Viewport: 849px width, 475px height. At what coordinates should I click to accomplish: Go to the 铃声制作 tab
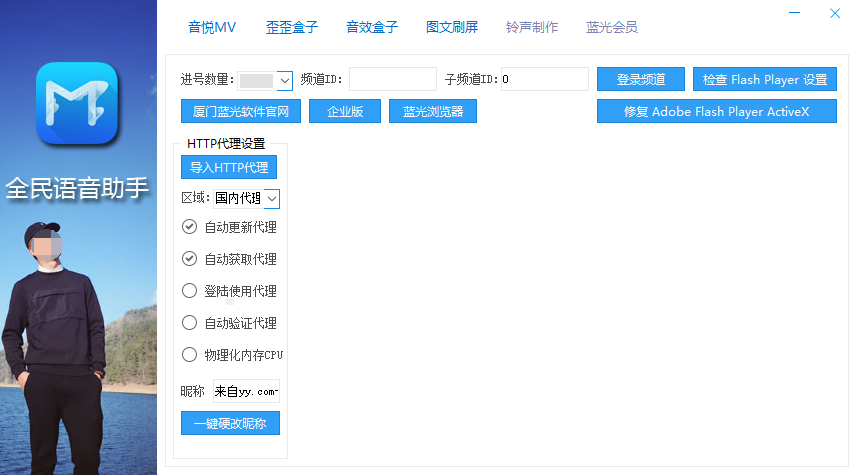point(532,27)
